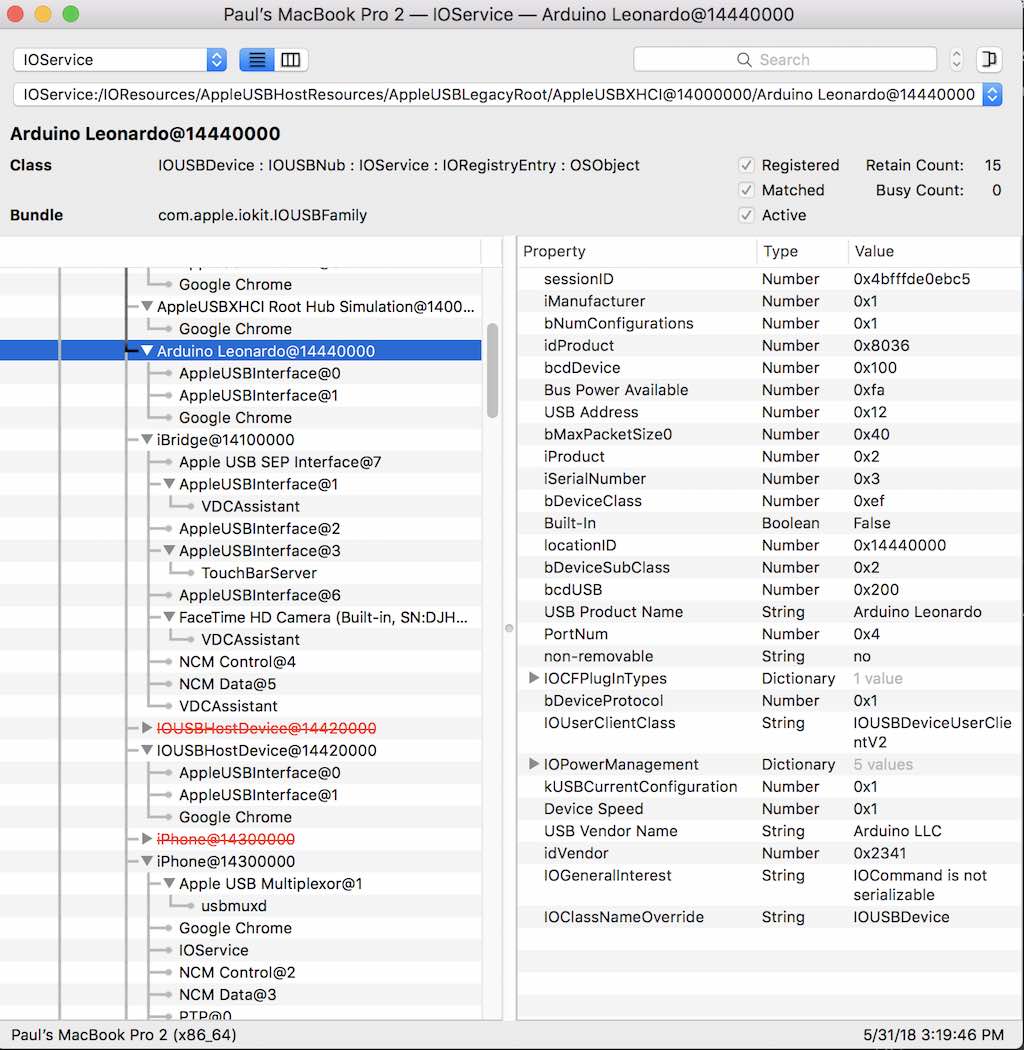Image resolution: width=1024 pixels, height=1050 pixels.
Task: Select Apple USB SEP Interface@7
Action: tap(280, 462)
